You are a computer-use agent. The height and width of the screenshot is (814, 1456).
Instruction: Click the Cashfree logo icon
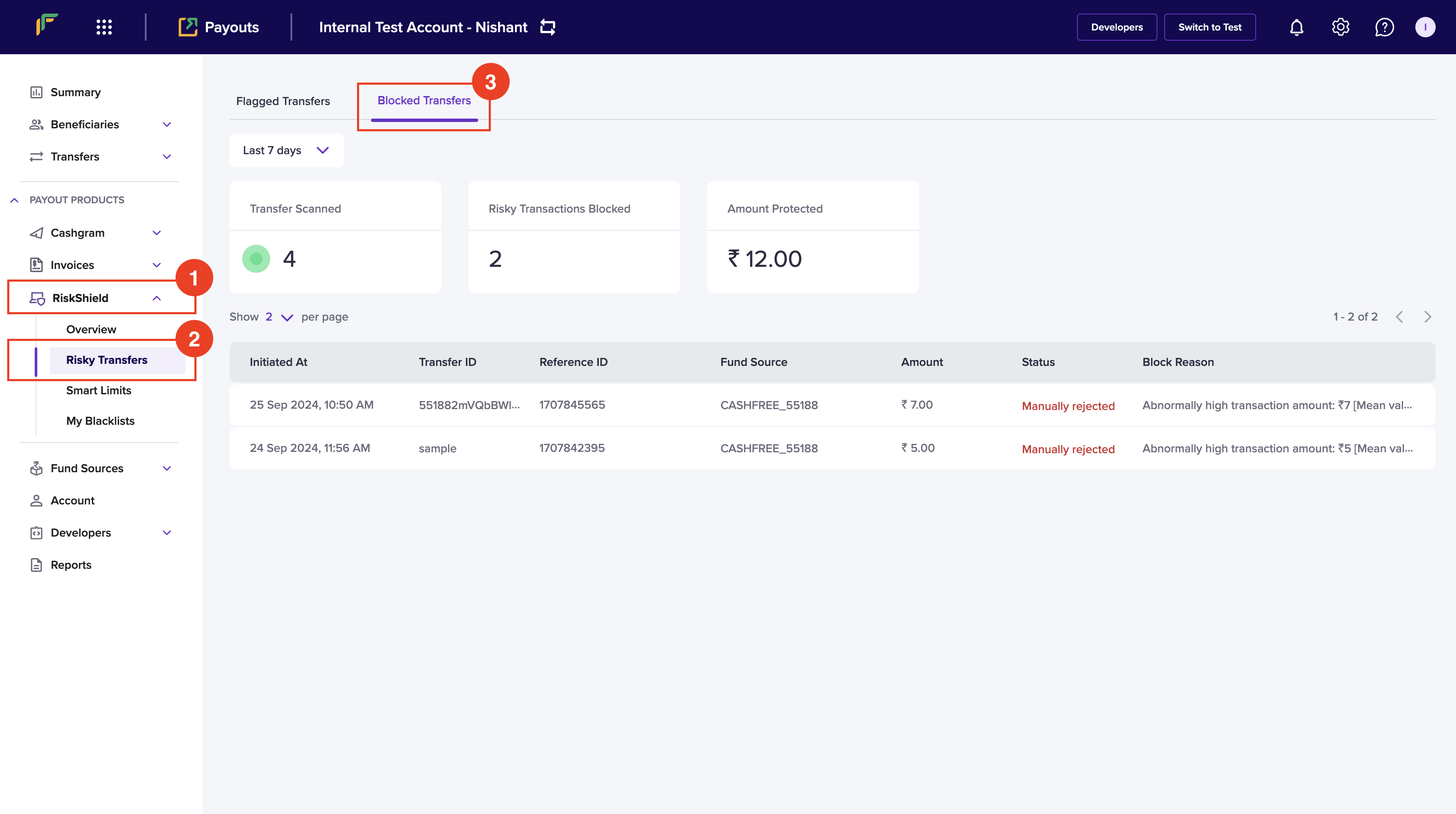[47, 25]
